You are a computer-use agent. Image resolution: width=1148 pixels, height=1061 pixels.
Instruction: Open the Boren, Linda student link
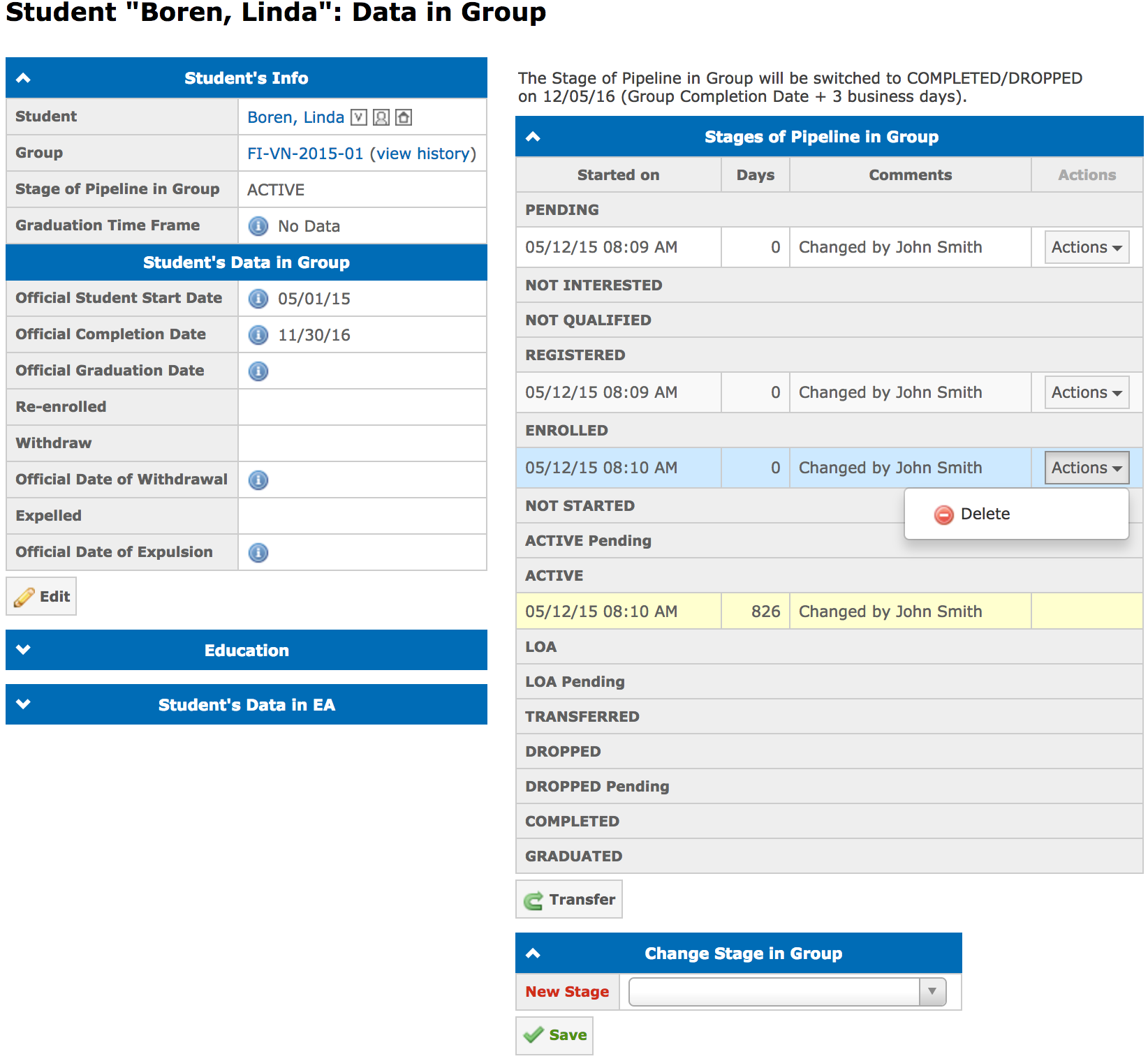click(295, 117)
